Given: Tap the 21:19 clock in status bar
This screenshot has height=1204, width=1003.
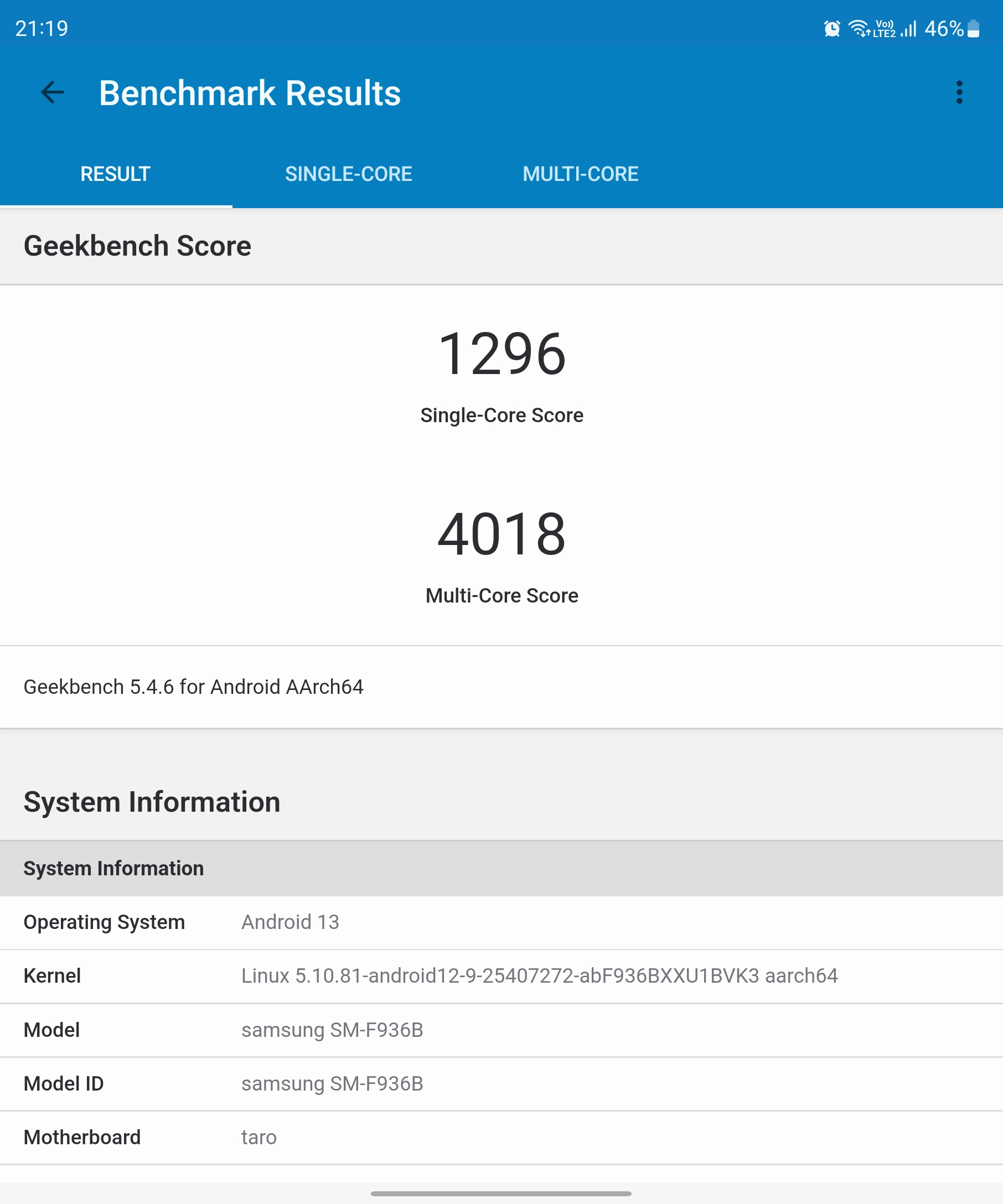Looking at the screenshot, I should 42,28.
